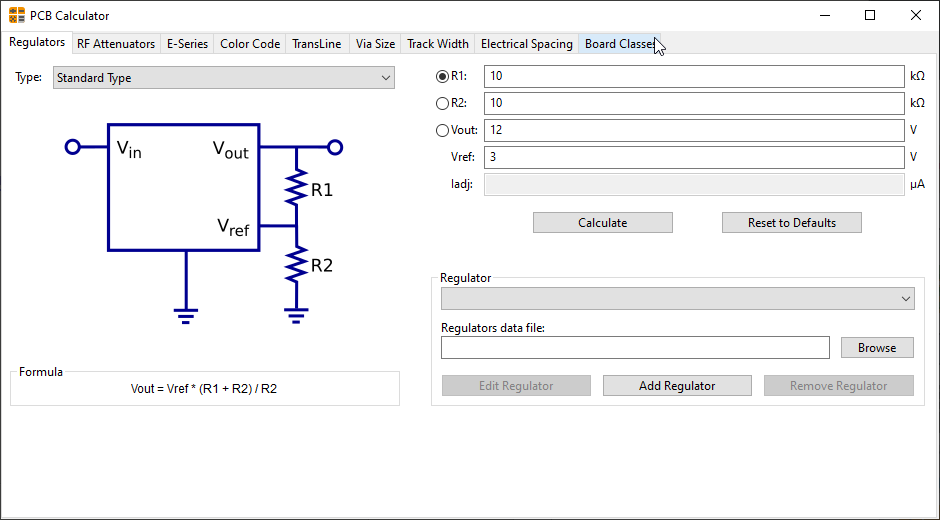
Task: Click Reset to Defaults button
Action: pos(791,223)
